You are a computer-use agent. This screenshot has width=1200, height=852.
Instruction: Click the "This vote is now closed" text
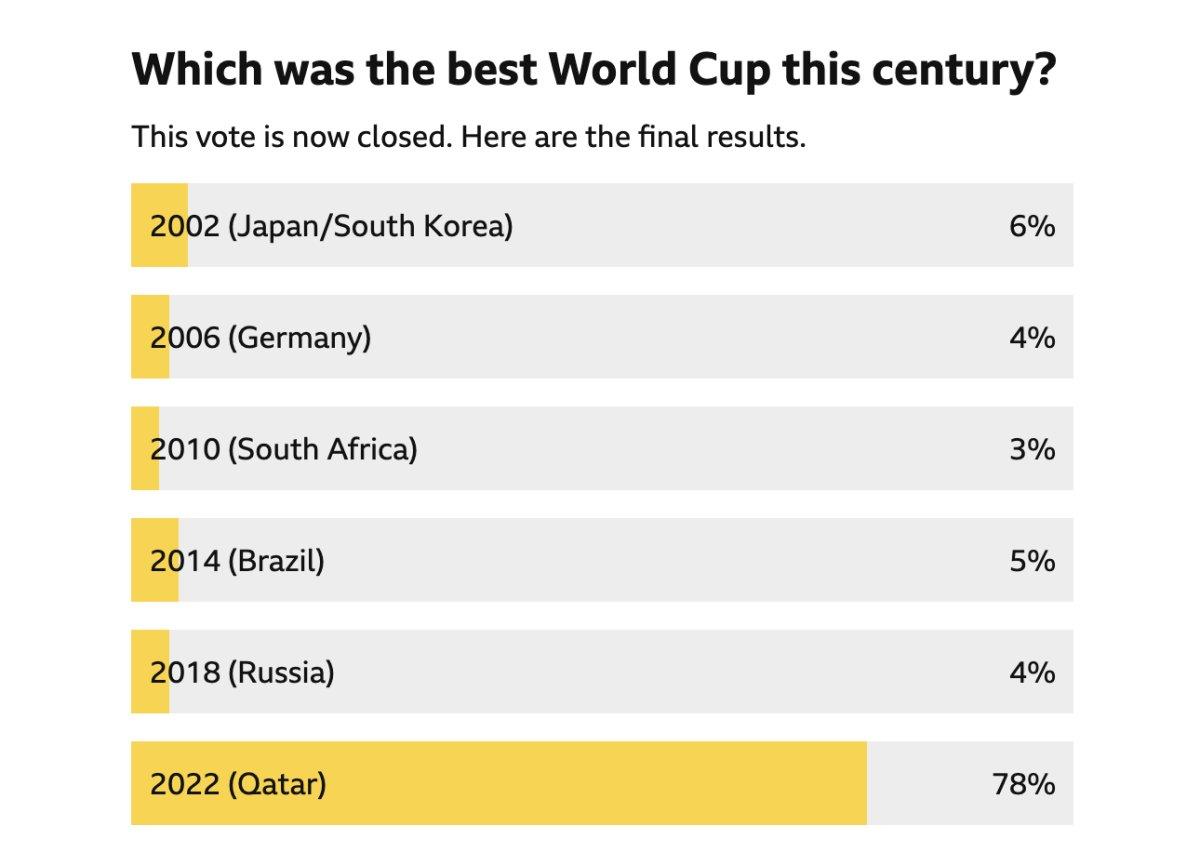coord(468,136)
